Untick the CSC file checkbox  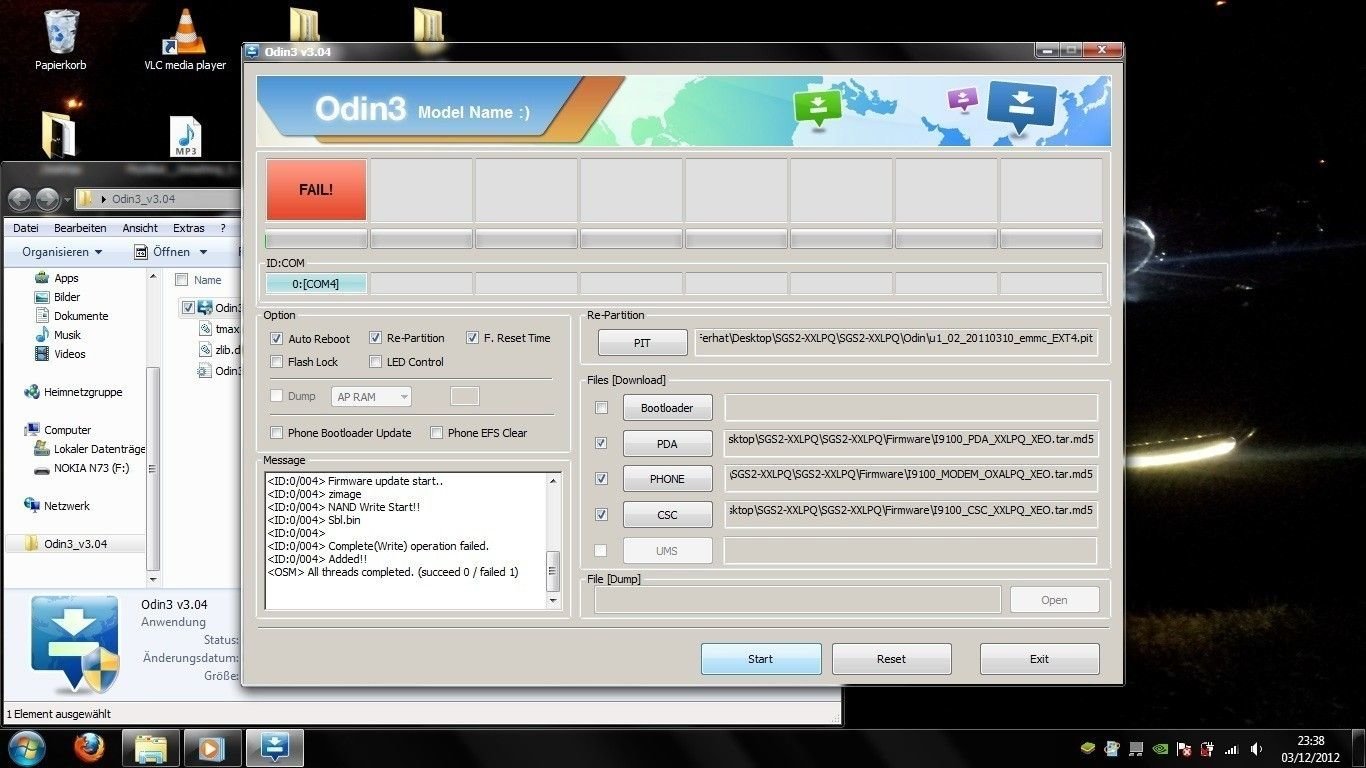[x=601, y=515]
